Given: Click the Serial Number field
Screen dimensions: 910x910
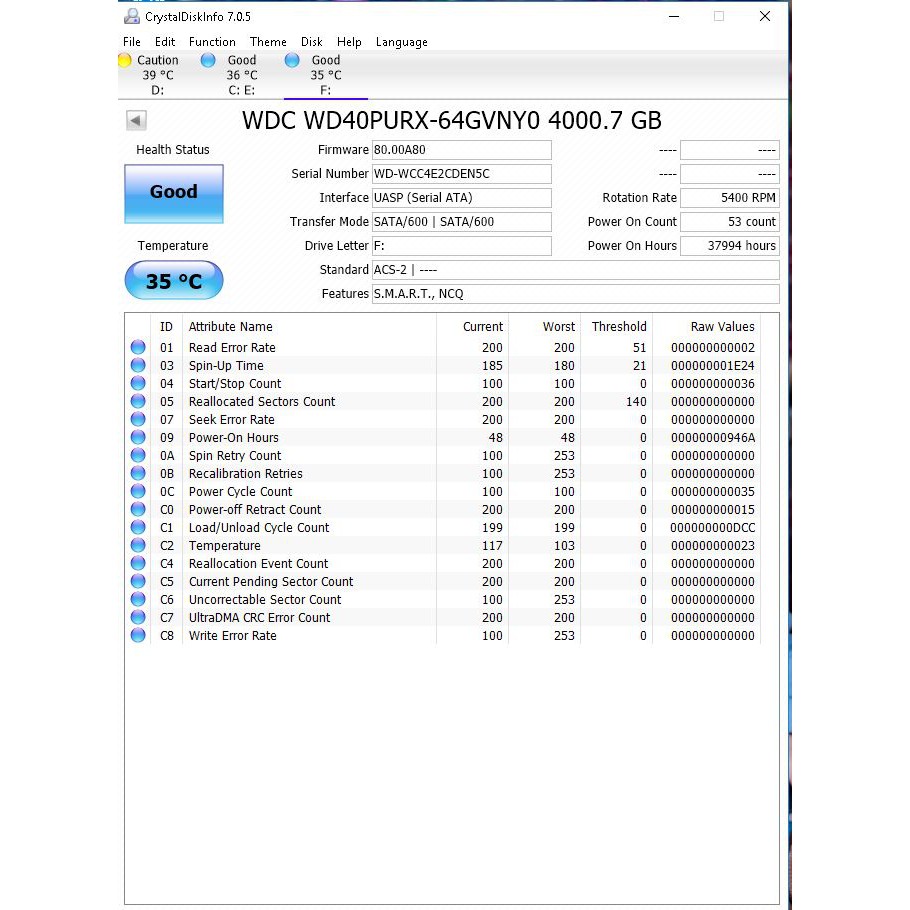Looking at the screenshot, I should coord(461,173).
